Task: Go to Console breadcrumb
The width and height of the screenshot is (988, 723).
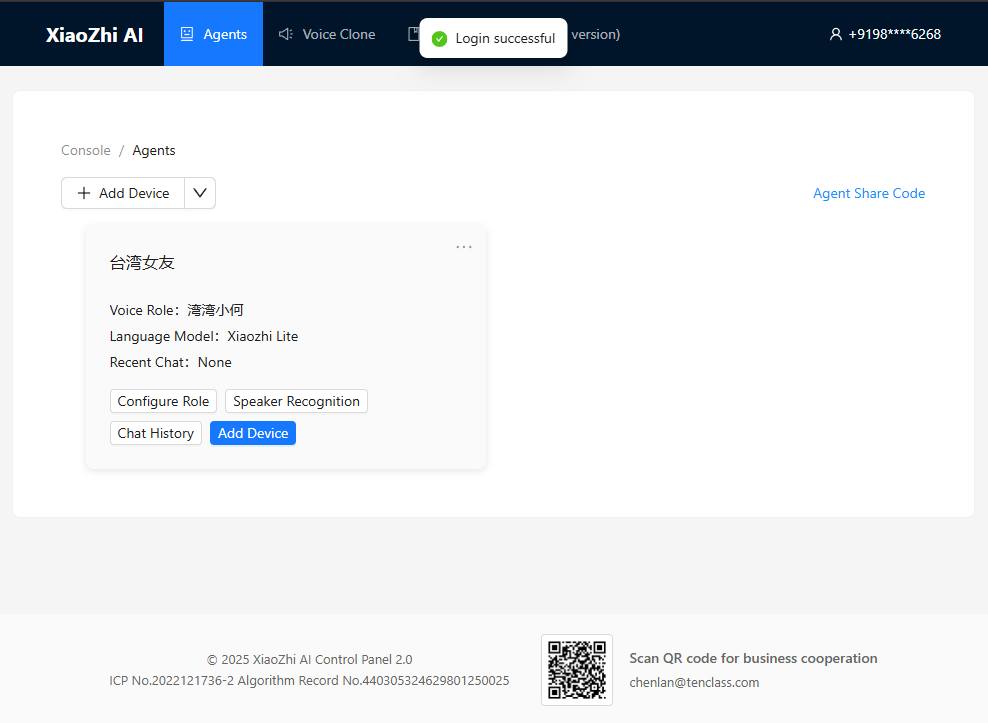Action: coord(86,150)
